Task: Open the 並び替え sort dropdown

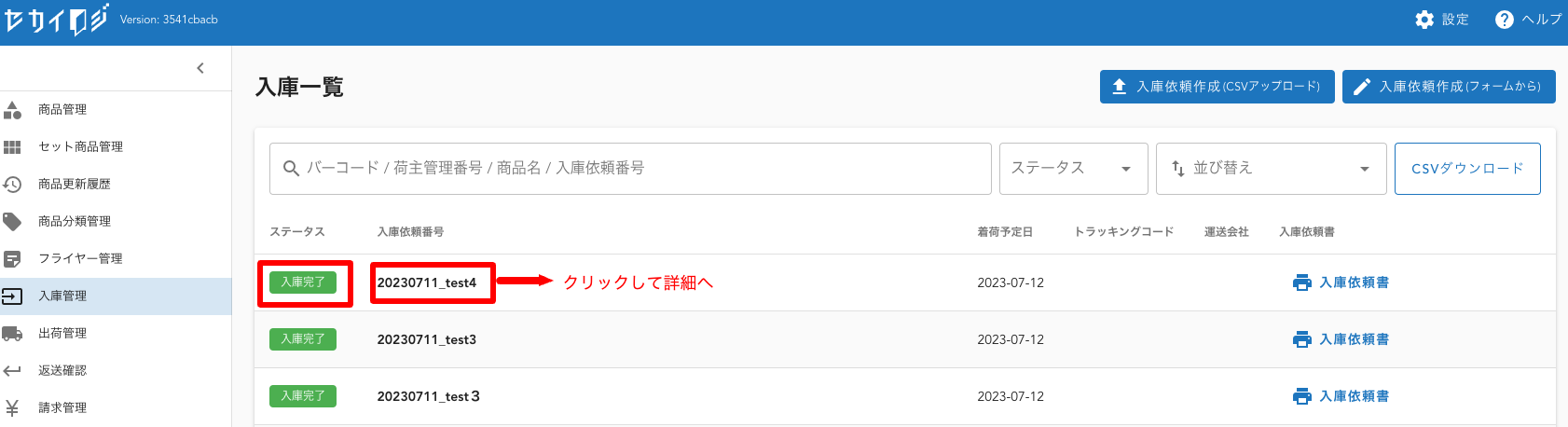Action: click(1271, 169)
